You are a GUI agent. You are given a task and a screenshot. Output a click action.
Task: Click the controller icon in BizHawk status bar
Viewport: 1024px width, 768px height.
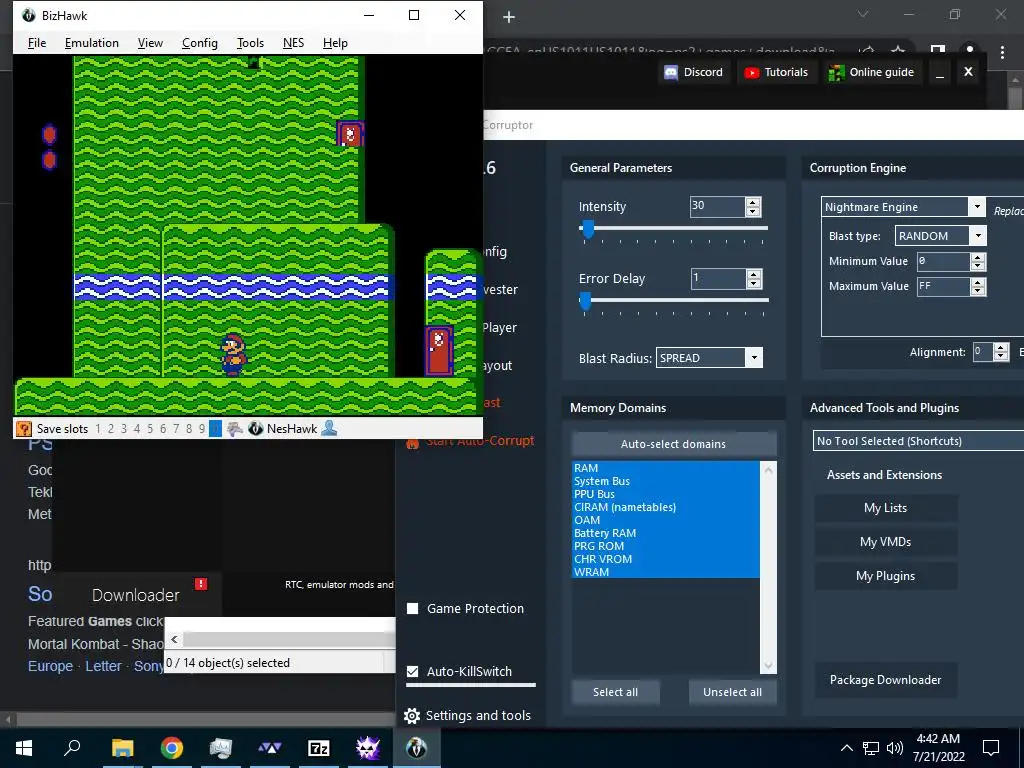point(235,429)
